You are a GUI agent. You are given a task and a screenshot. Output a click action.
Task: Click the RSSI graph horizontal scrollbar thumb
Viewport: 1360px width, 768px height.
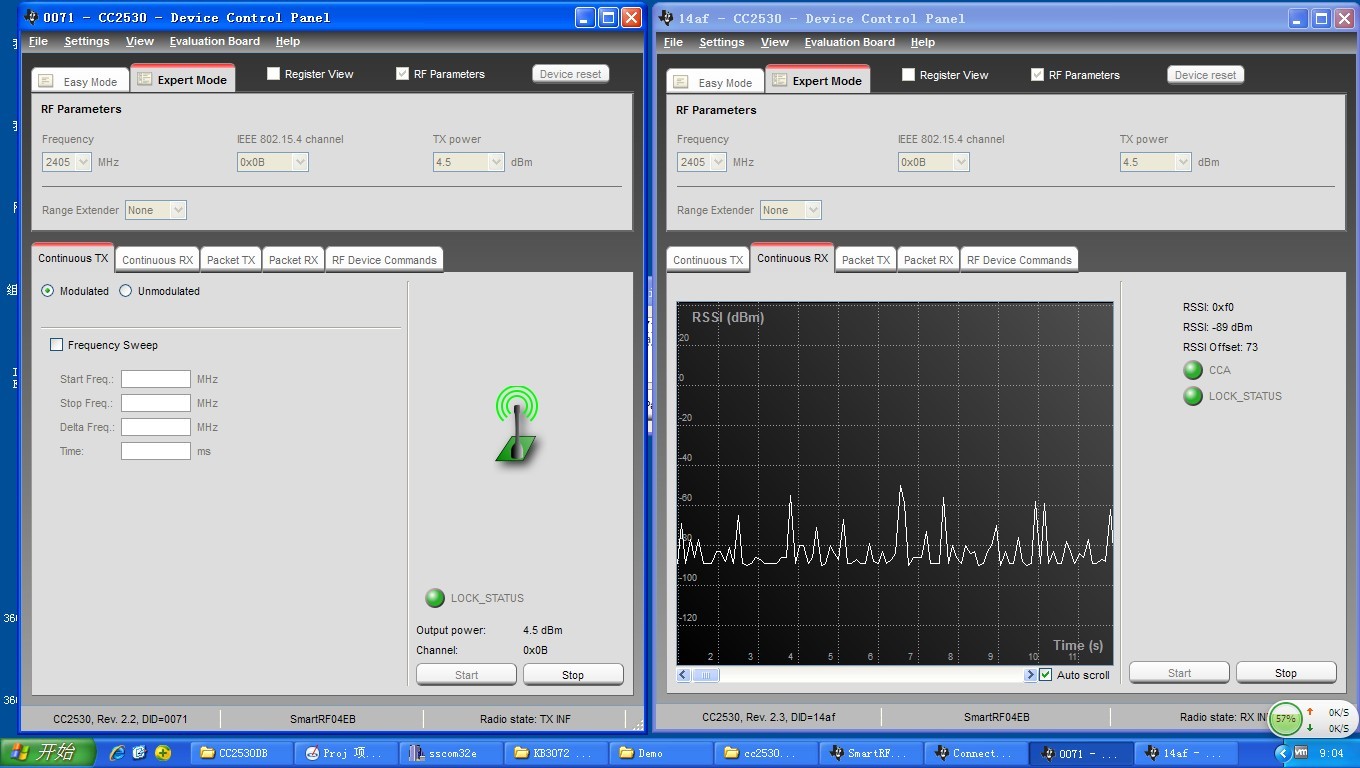pos(705,675)
